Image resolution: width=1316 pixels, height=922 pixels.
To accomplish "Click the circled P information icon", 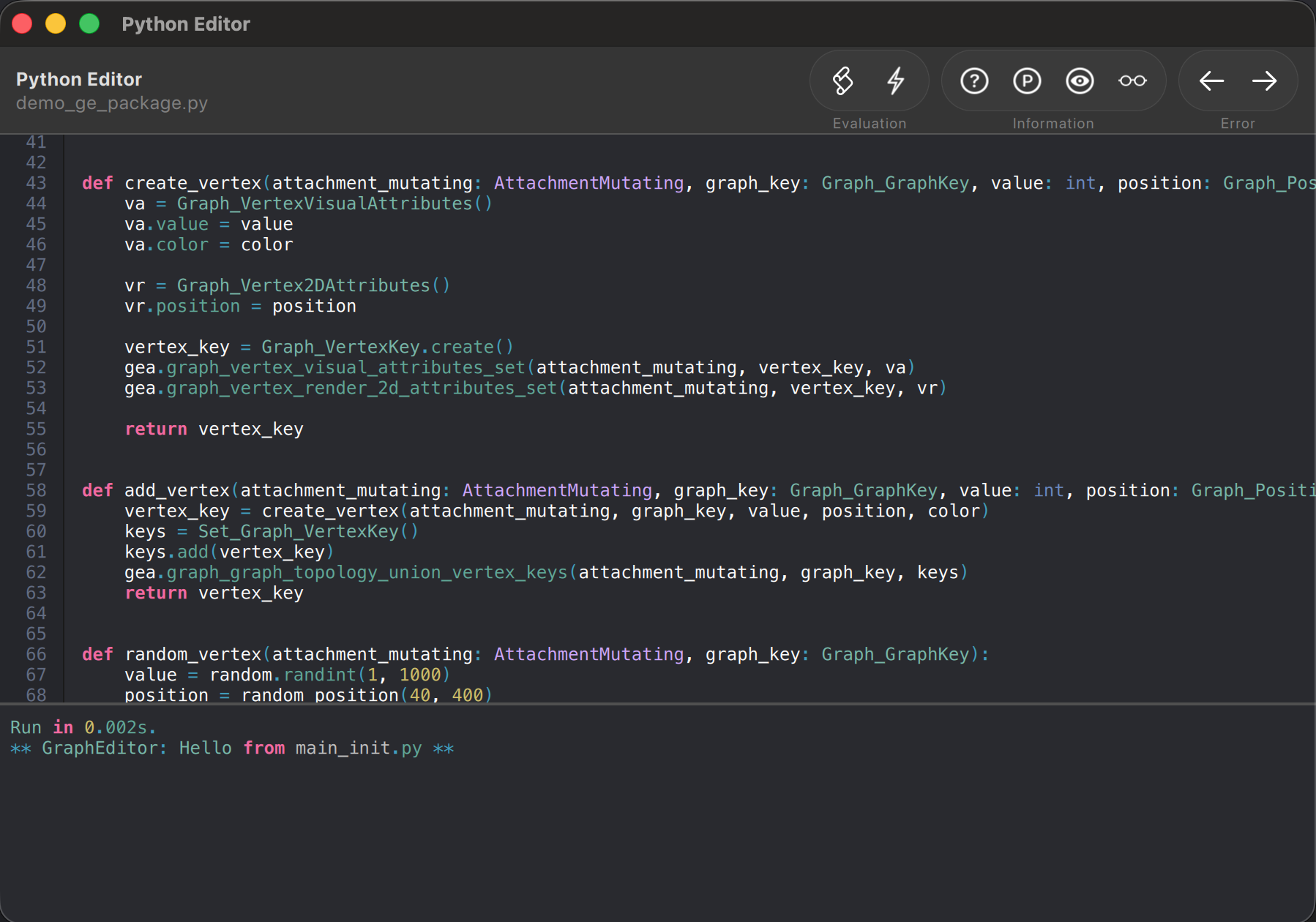I will coord(1027,81).
